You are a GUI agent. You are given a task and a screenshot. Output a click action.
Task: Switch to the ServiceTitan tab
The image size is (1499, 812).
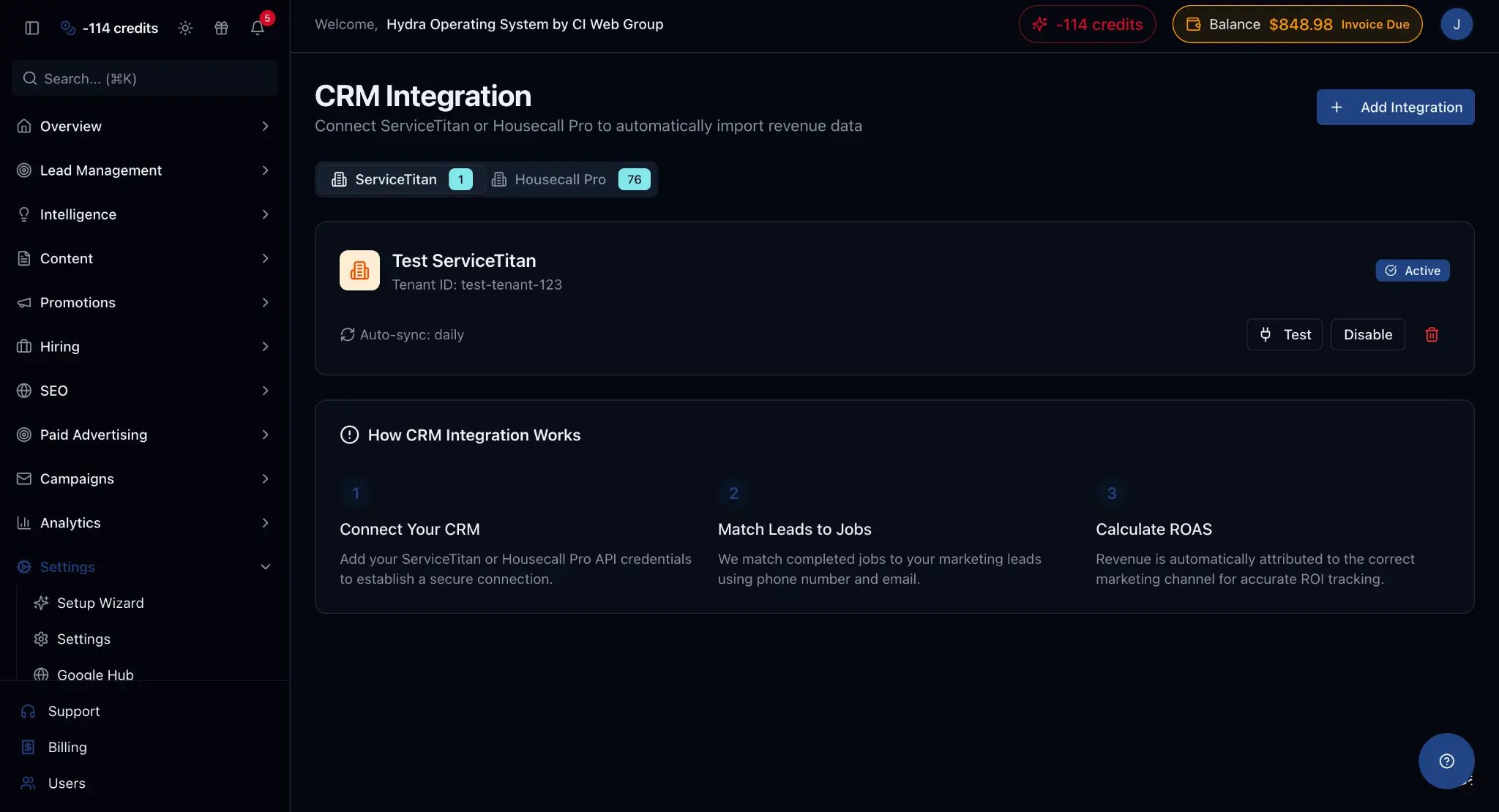pyautogui.click(x=401, y=179)
